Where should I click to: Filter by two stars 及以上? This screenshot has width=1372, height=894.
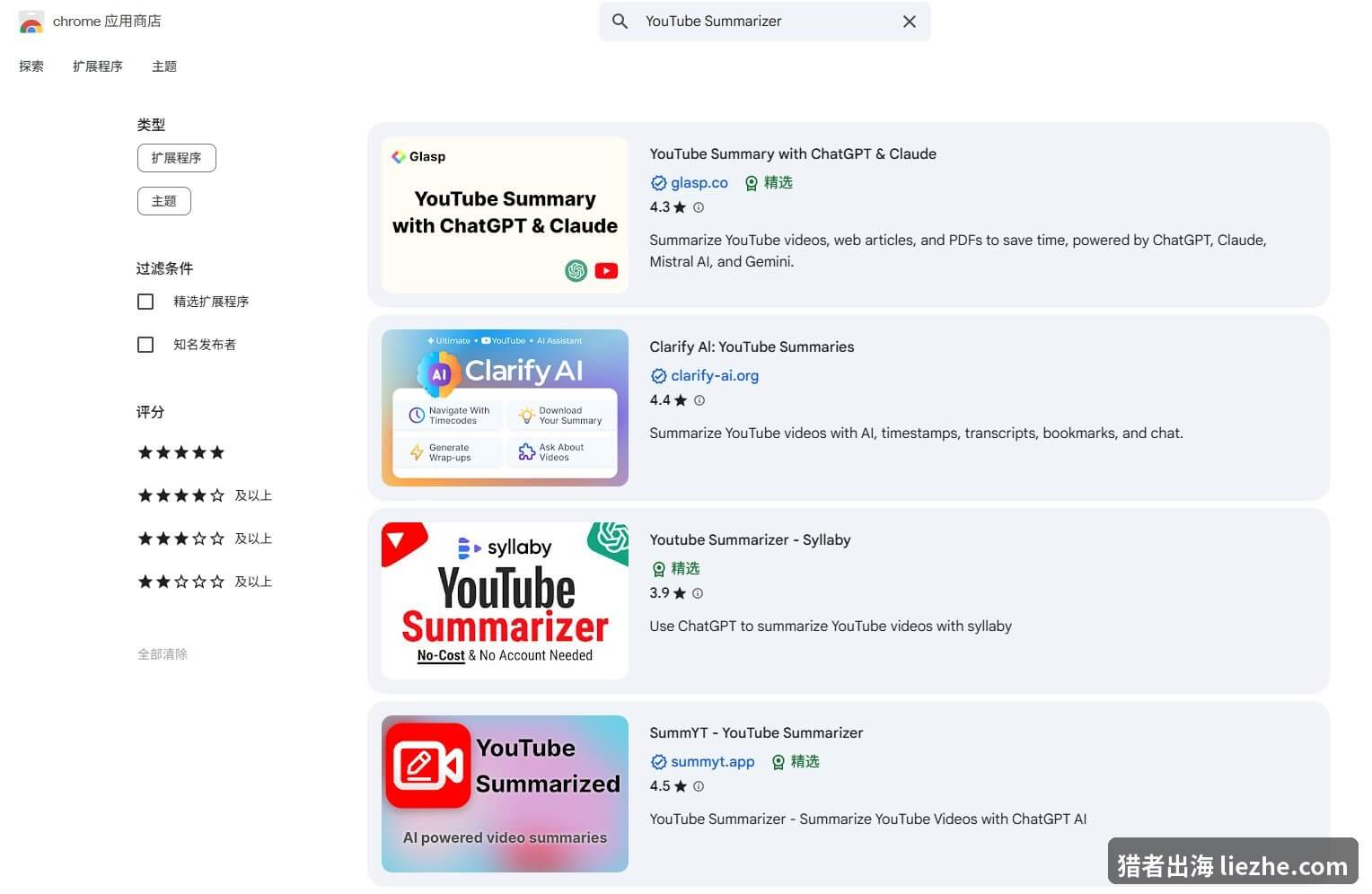[x=205, y=582]
